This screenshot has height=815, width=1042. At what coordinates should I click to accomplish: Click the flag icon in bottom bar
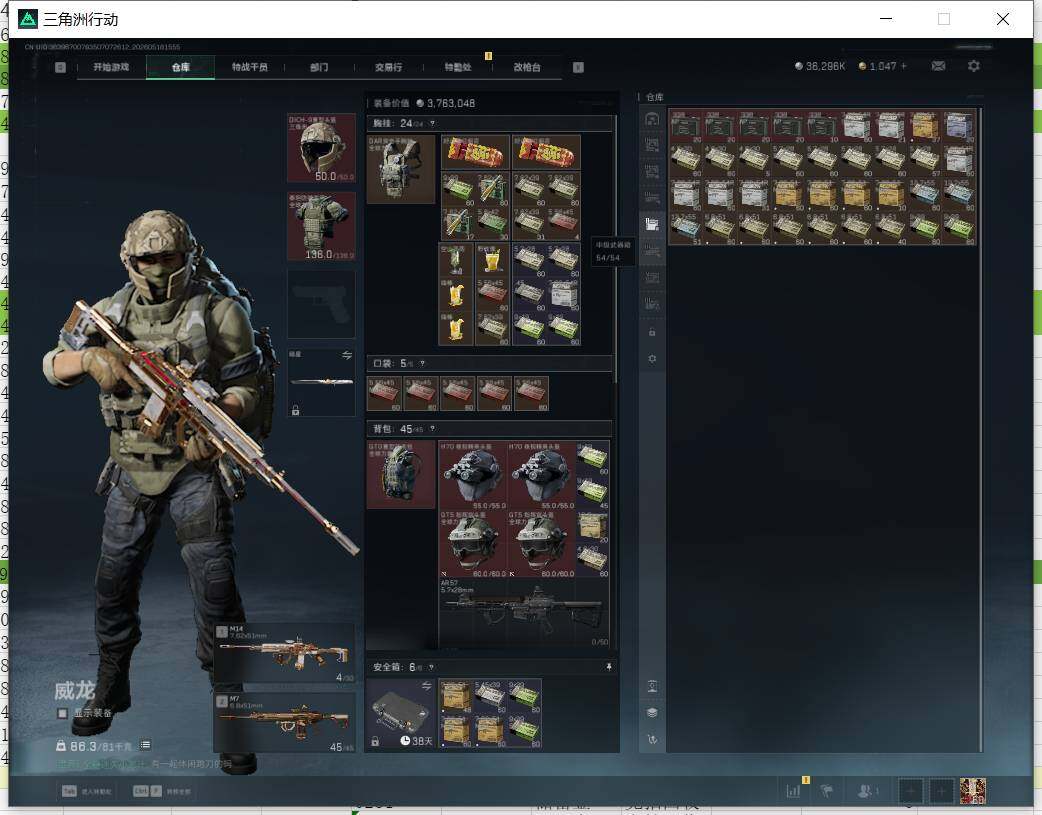pyautogui.click(x=827, y=791)
